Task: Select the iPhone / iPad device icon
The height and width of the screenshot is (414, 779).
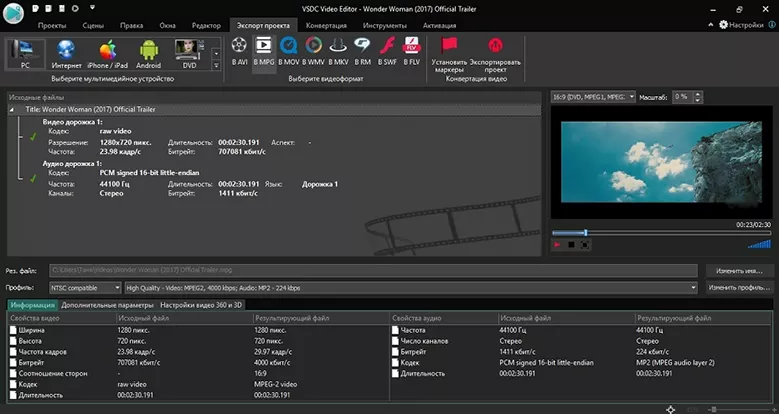Action: coord(107,54)
